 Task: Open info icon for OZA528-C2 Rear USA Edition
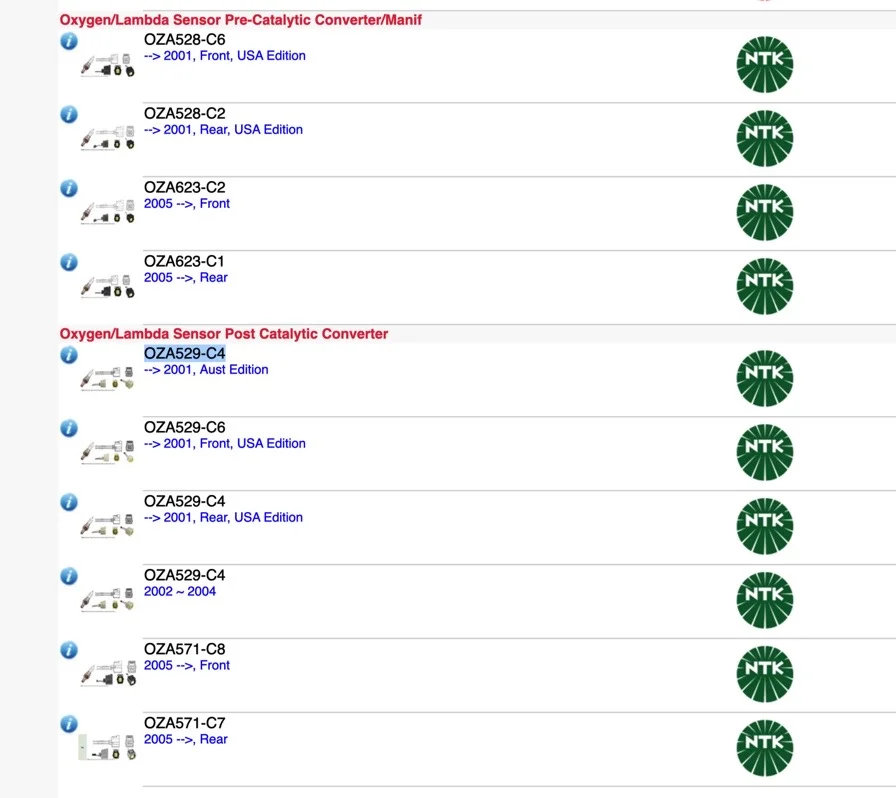69,114
